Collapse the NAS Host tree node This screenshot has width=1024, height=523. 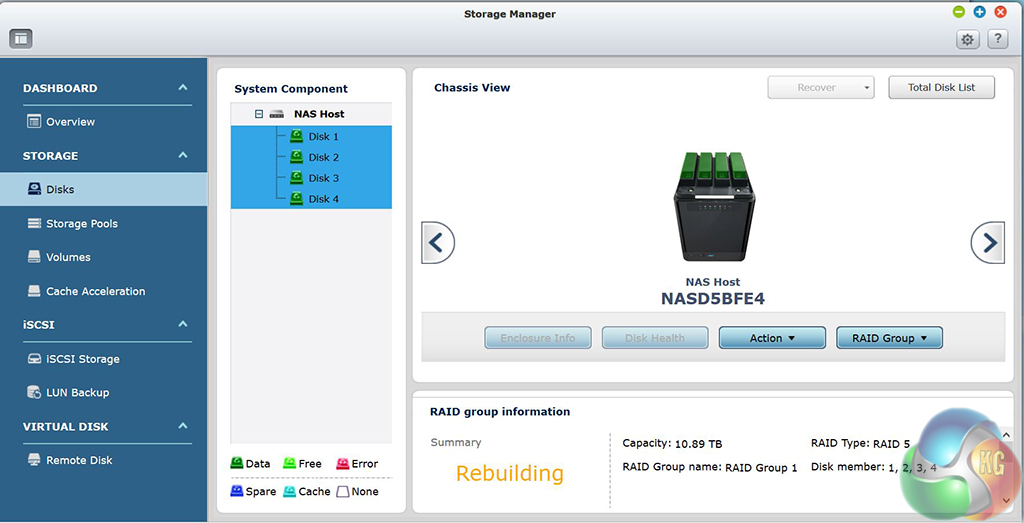(x=259, y=114)
